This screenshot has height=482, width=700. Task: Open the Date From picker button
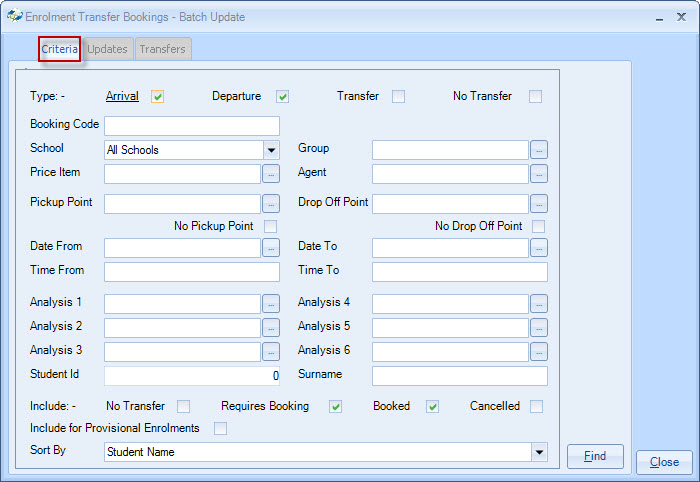point(271,248)
